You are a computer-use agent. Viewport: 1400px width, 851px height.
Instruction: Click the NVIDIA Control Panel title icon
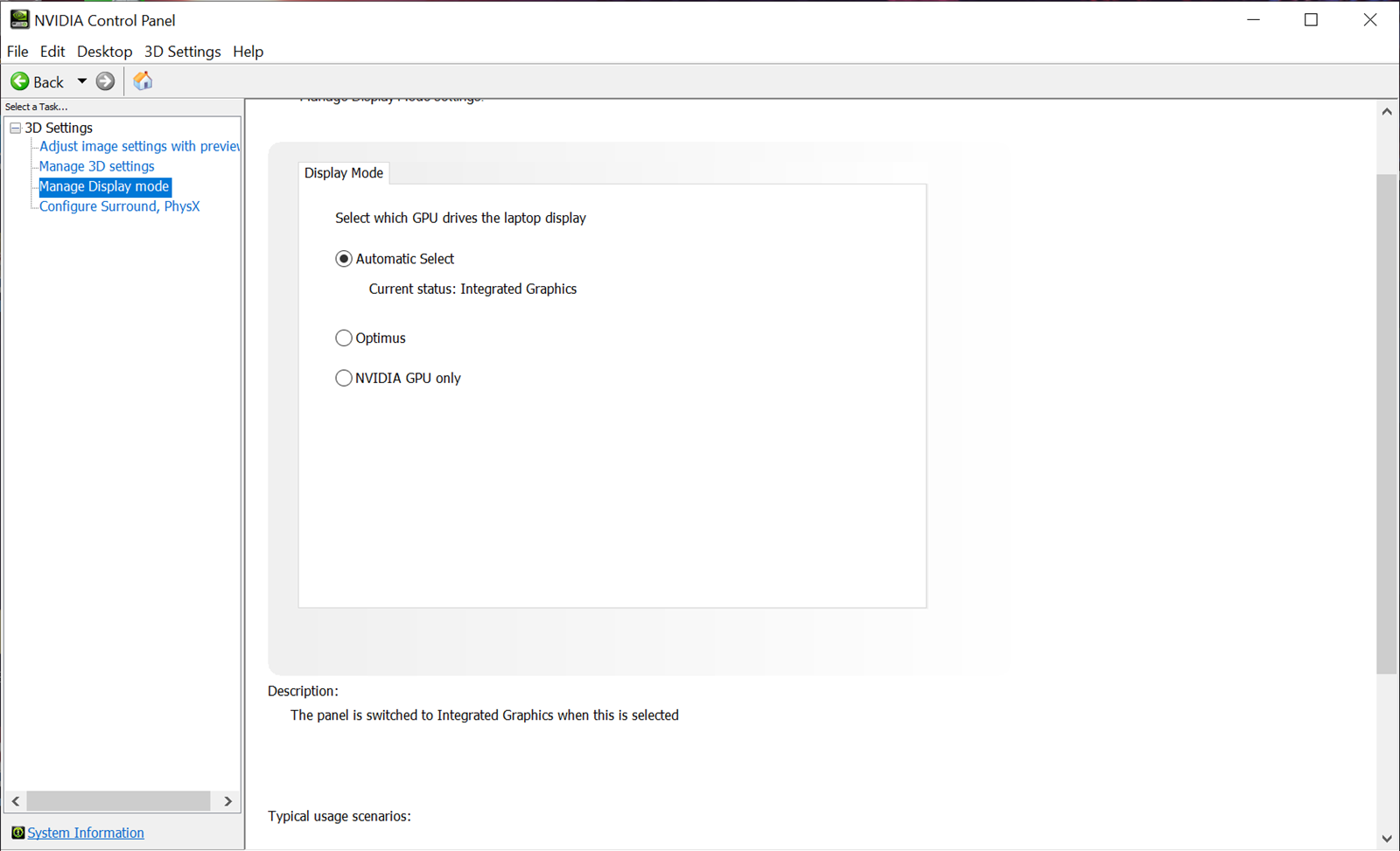tap(19, 19)
